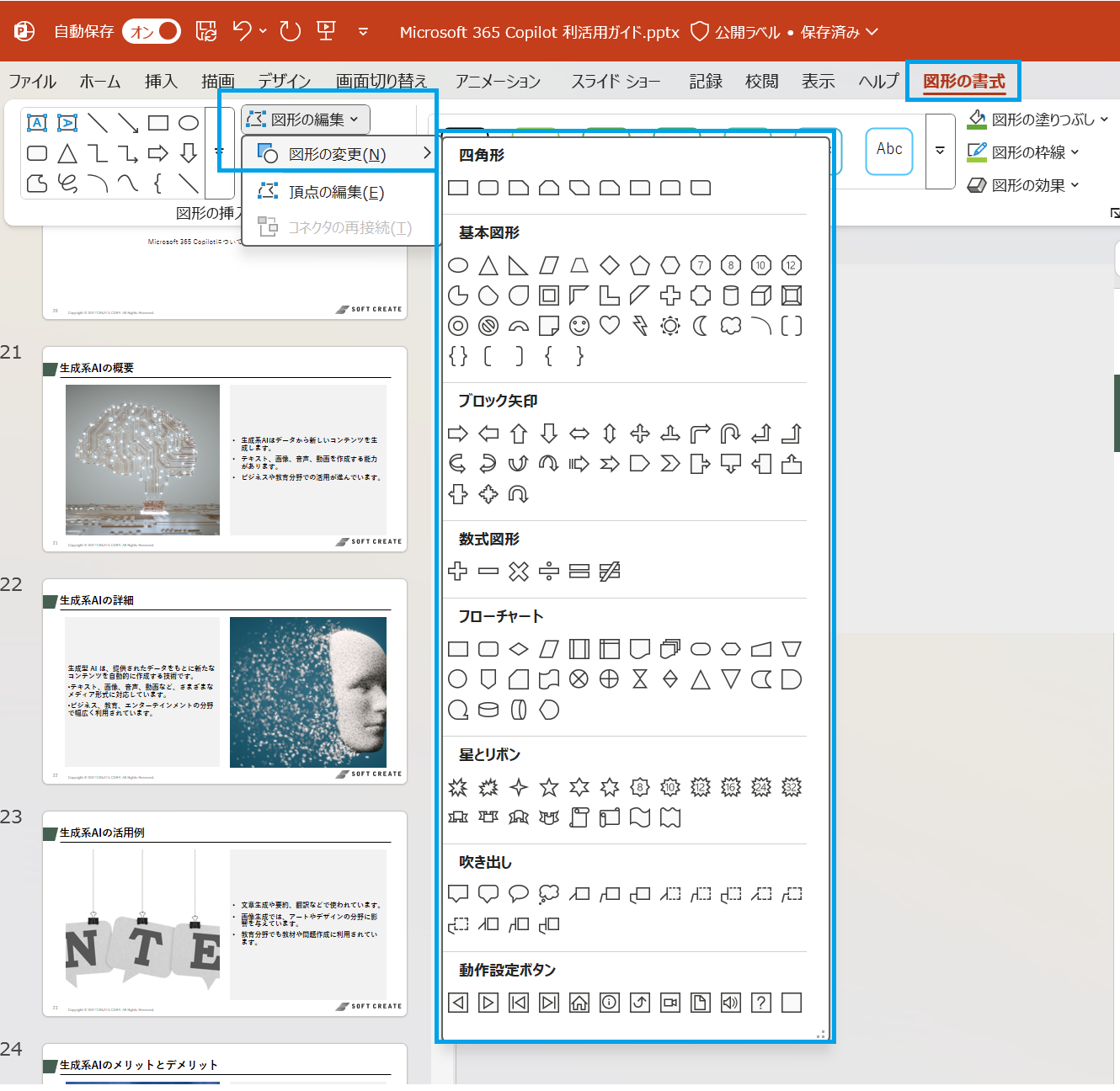Choose the 32-point star shape
1120x1091 pixels.
(x=792, y=787)
